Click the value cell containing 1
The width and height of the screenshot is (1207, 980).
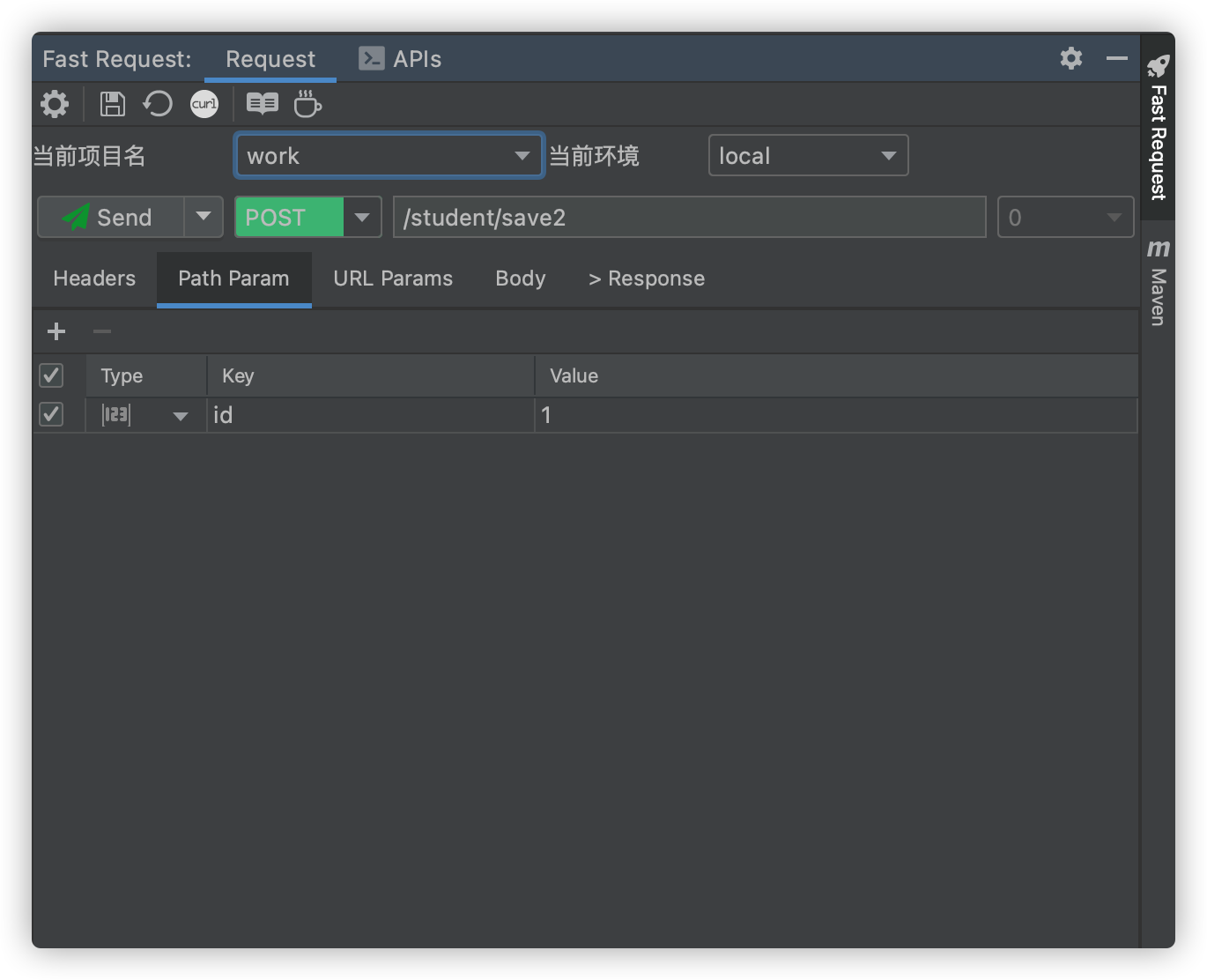tap(836, 415)
